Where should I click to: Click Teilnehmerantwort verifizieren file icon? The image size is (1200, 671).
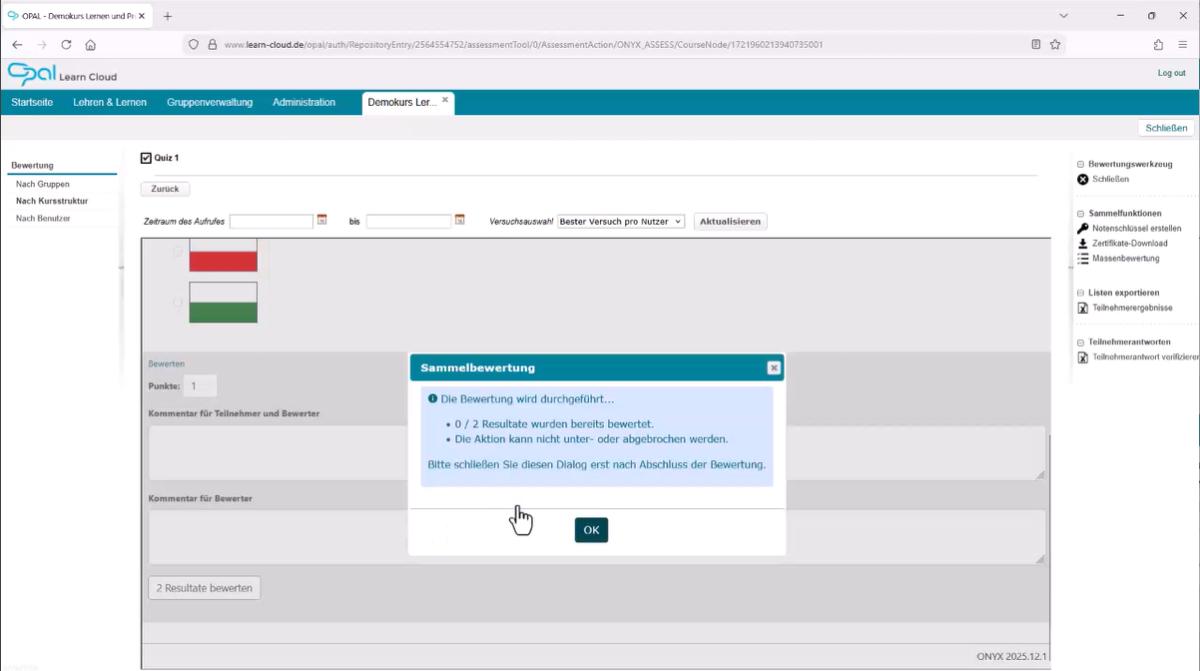1082,357
